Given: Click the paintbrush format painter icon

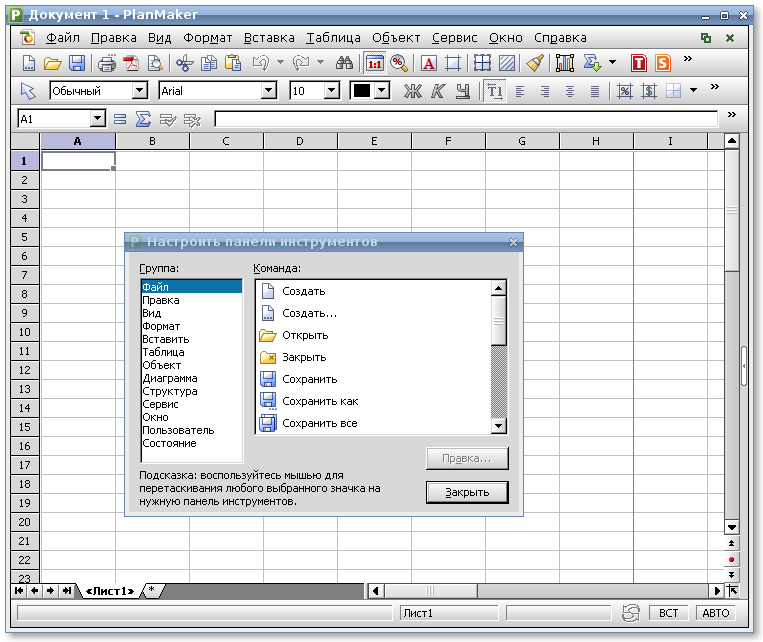Looking at the screenshot, I should (x=535, y=63).
